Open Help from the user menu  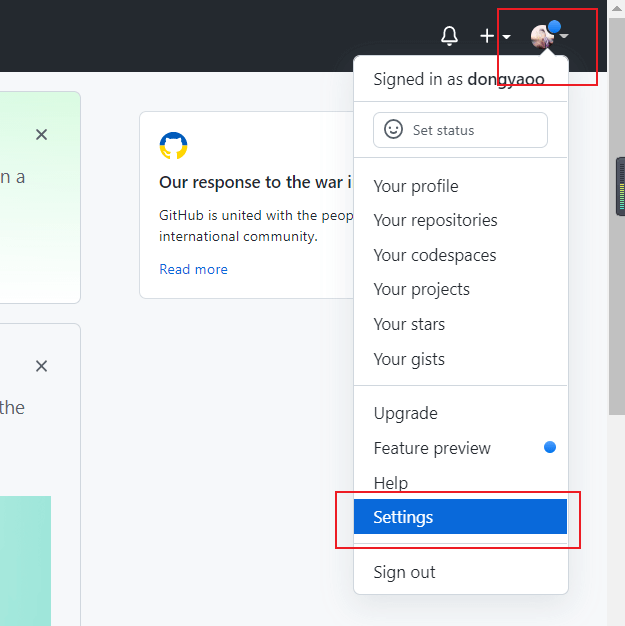pos(460,483)
